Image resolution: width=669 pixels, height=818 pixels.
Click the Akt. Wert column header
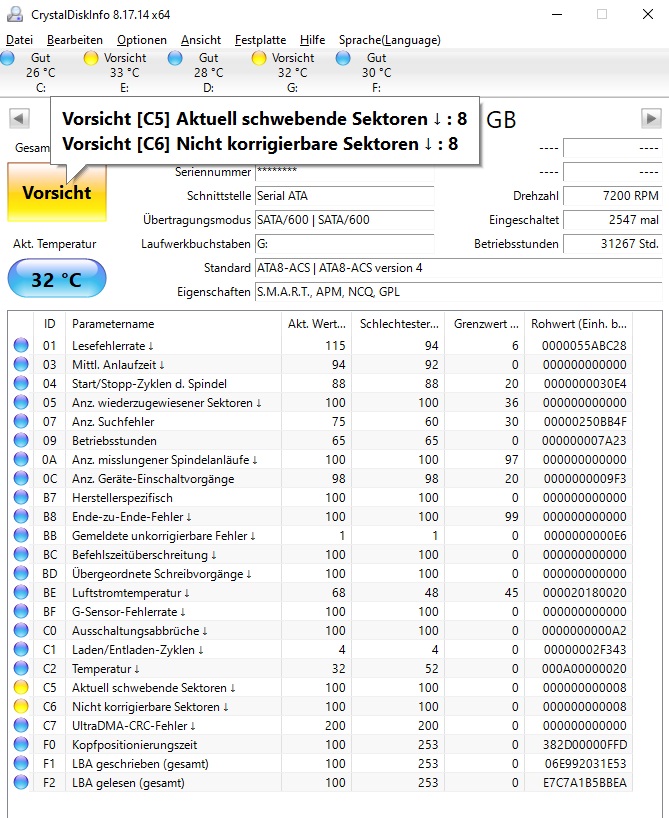[x=317, y=324]
